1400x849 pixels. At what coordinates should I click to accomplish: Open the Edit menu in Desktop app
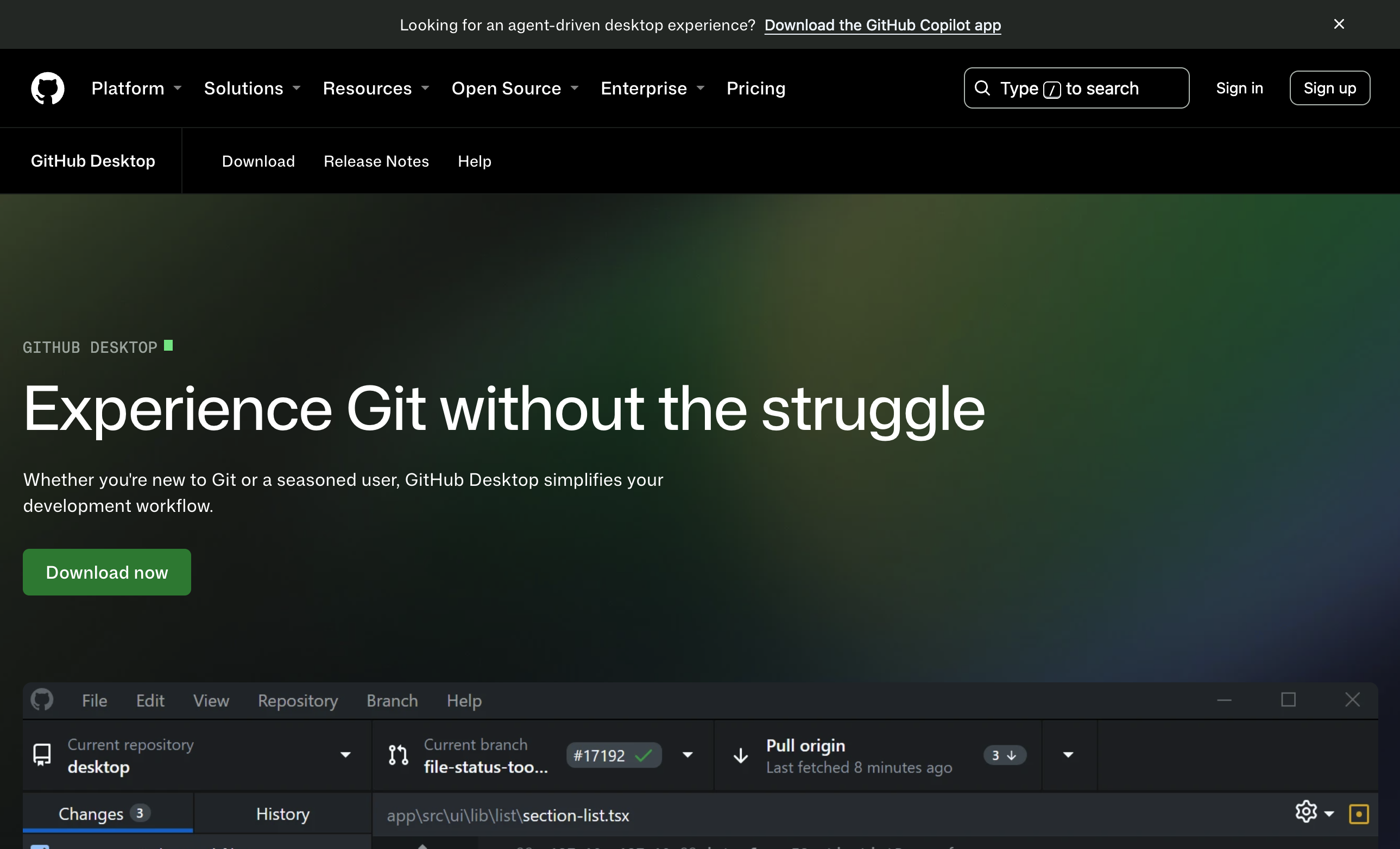[150, 700]
